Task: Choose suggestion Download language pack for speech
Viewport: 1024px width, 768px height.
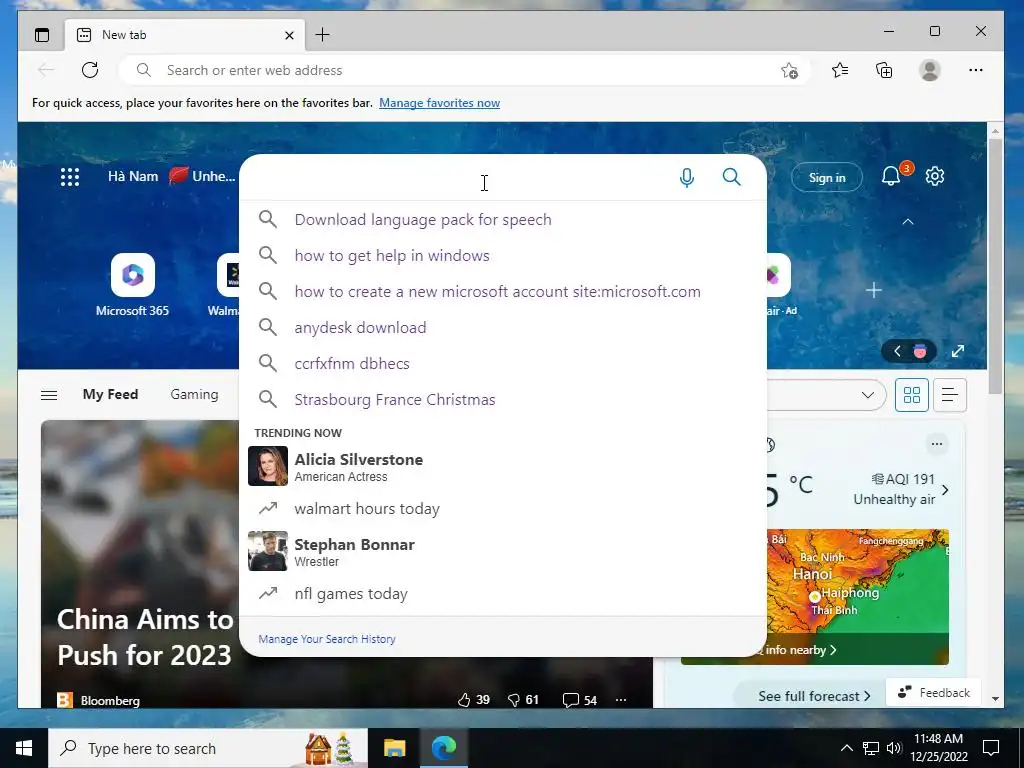Action: (503, 219)
